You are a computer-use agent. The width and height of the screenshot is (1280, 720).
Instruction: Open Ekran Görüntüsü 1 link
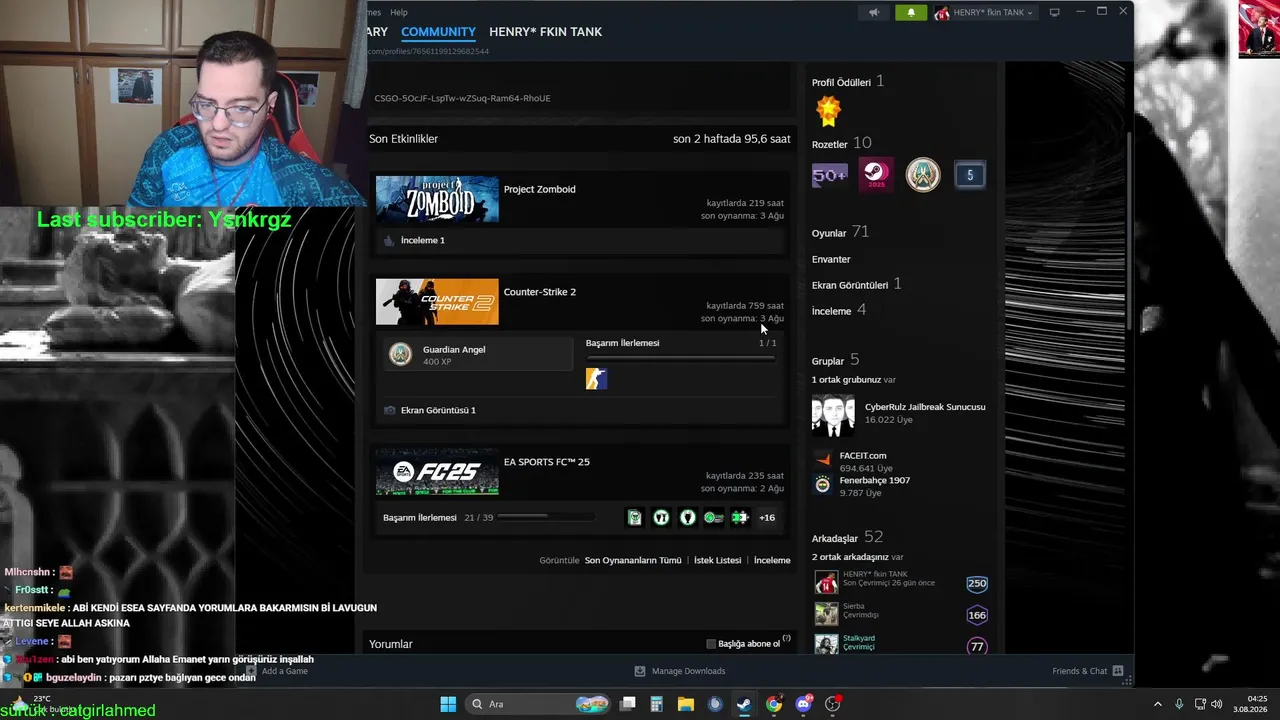[438, 410]
